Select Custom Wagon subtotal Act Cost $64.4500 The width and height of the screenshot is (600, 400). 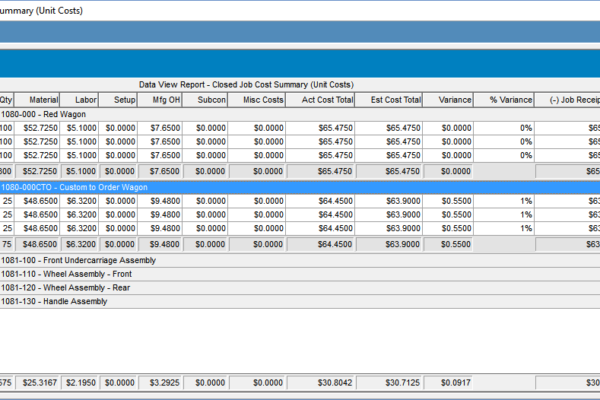tap(321, 244)
